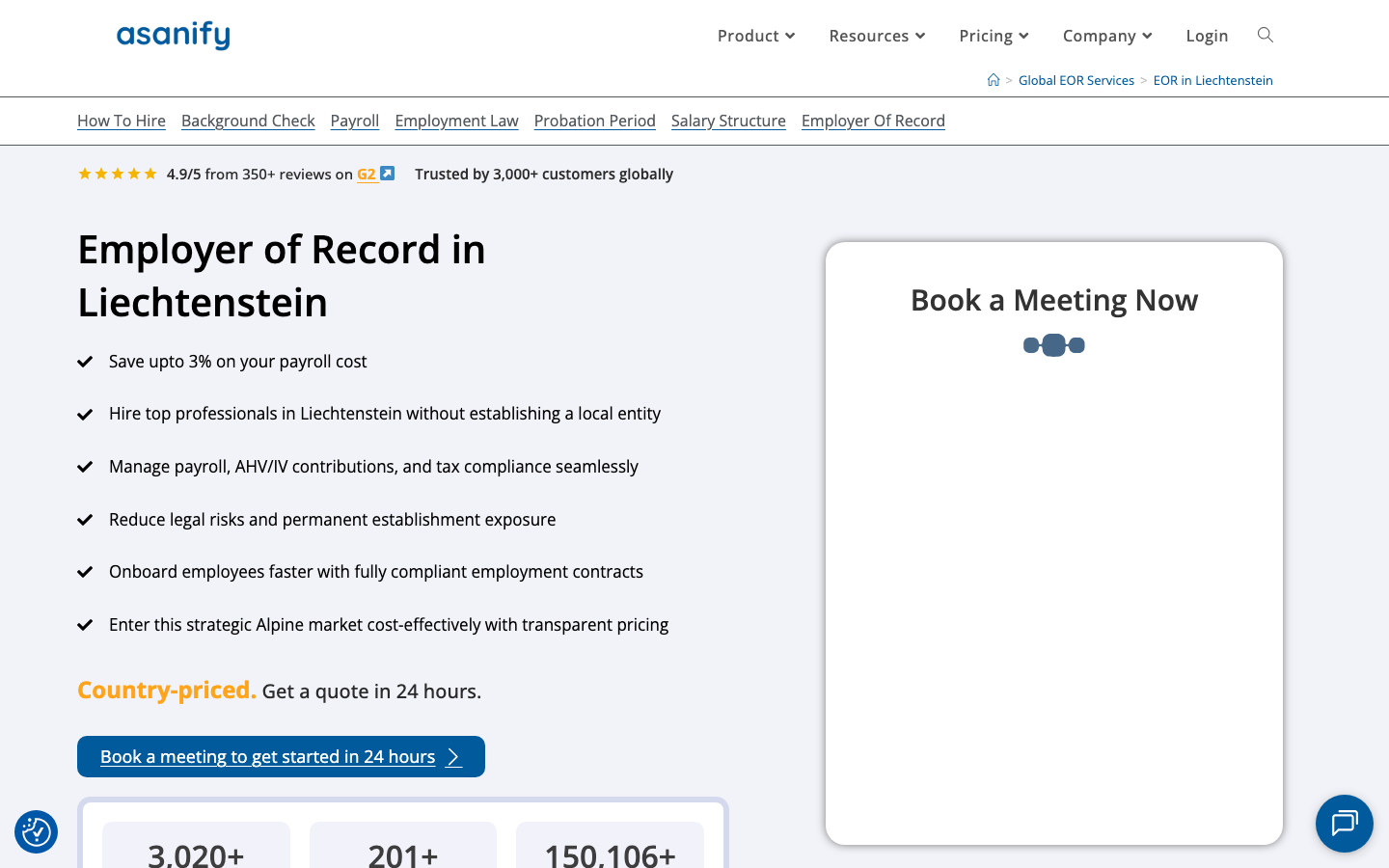Click the home breadcrumb icon

(x=994, y=80)
